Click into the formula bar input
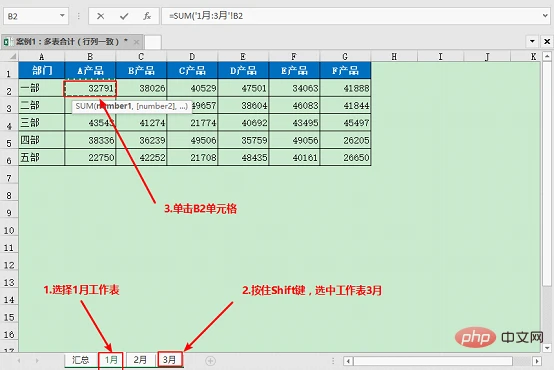This screenshot has height=370, width=554. coord(353,16)
